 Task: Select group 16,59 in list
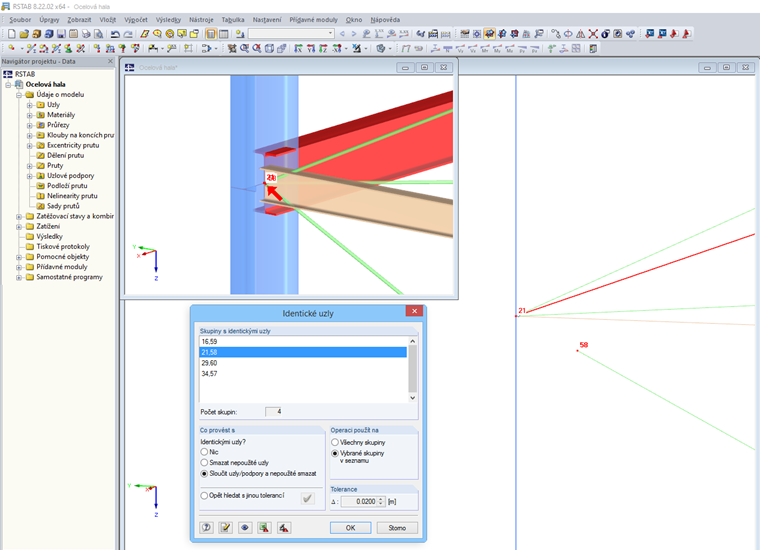[303, 342]
